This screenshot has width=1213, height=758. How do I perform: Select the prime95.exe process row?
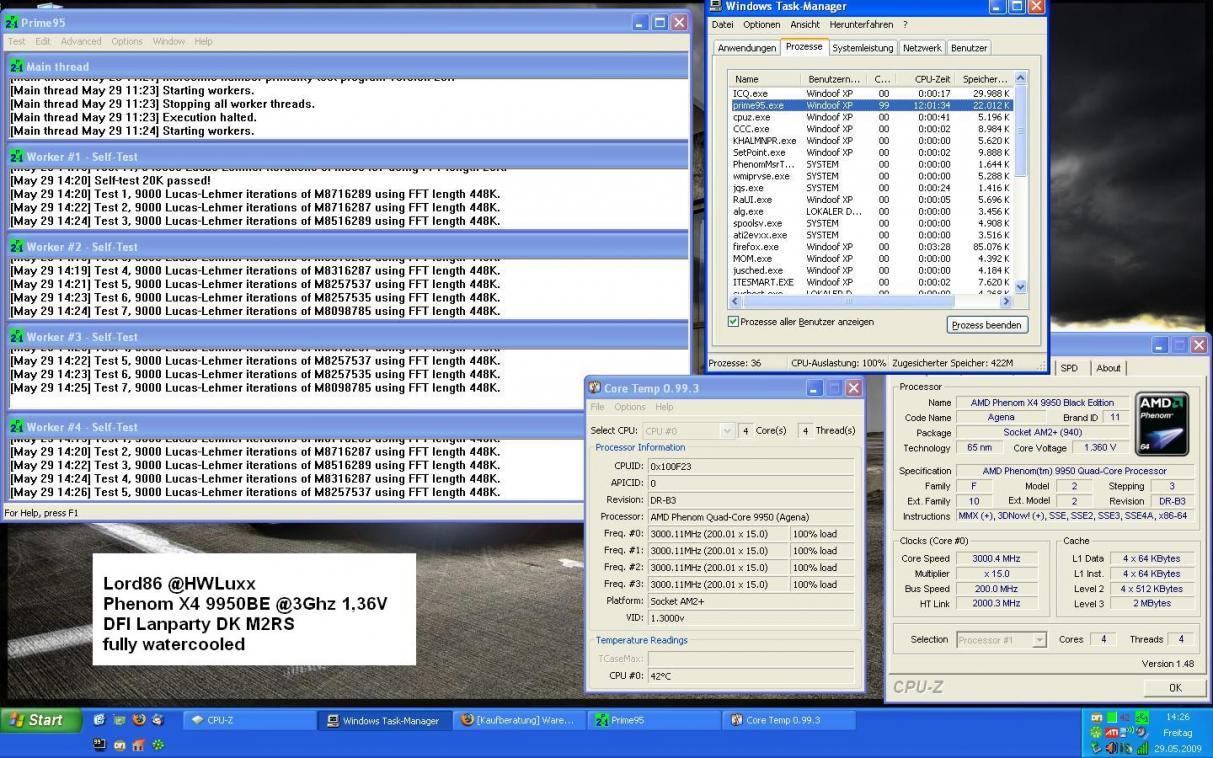pos(871,105)
